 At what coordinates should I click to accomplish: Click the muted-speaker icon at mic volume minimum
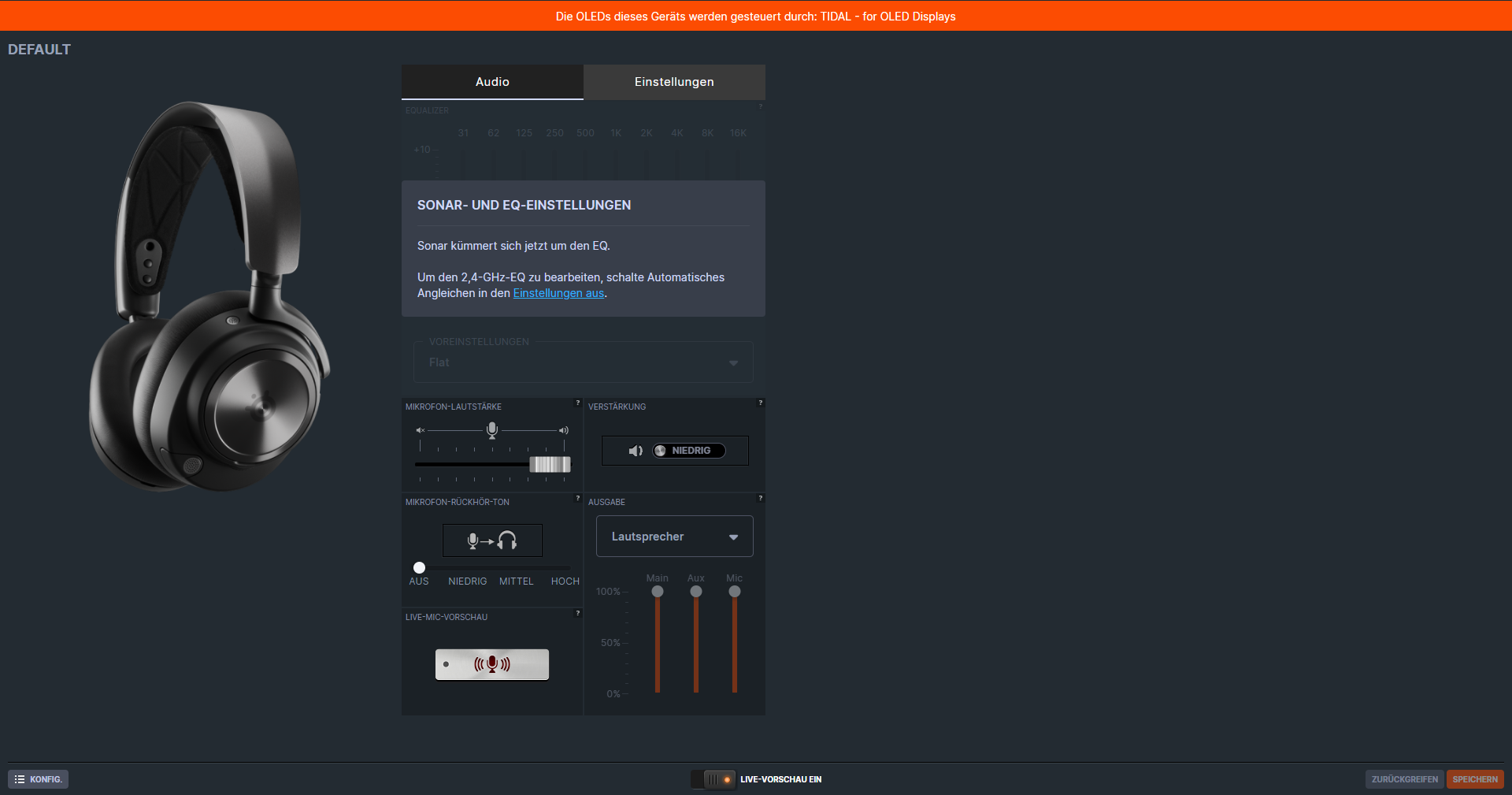(x=421, y=430)
